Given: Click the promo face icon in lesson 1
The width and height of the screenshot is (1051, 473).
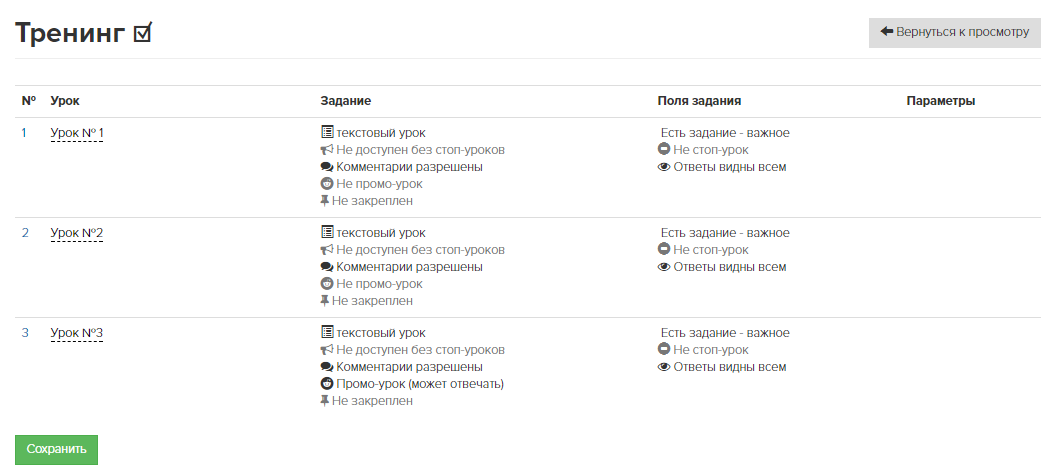Looking at the screenshot, I should point(327,183).
